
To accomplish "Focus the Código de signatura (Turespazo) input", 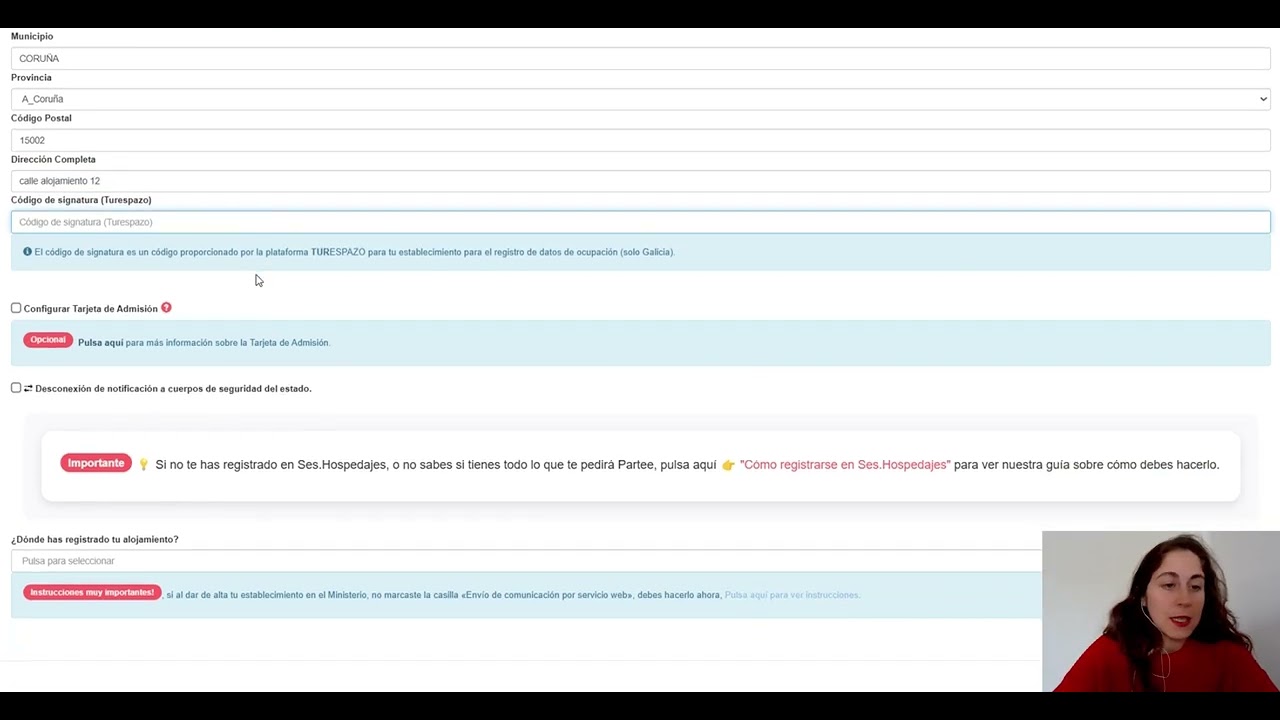I will click(x=640, y=222).
